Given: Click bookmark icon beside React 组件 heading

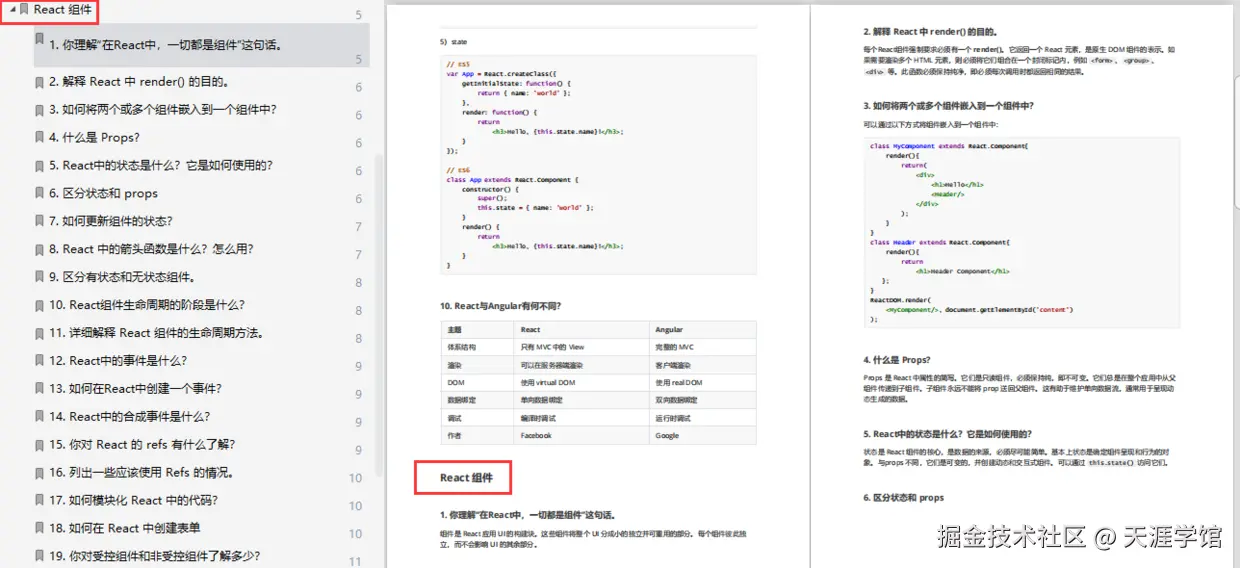Looking at the screenshot, I should coord(25,9).
